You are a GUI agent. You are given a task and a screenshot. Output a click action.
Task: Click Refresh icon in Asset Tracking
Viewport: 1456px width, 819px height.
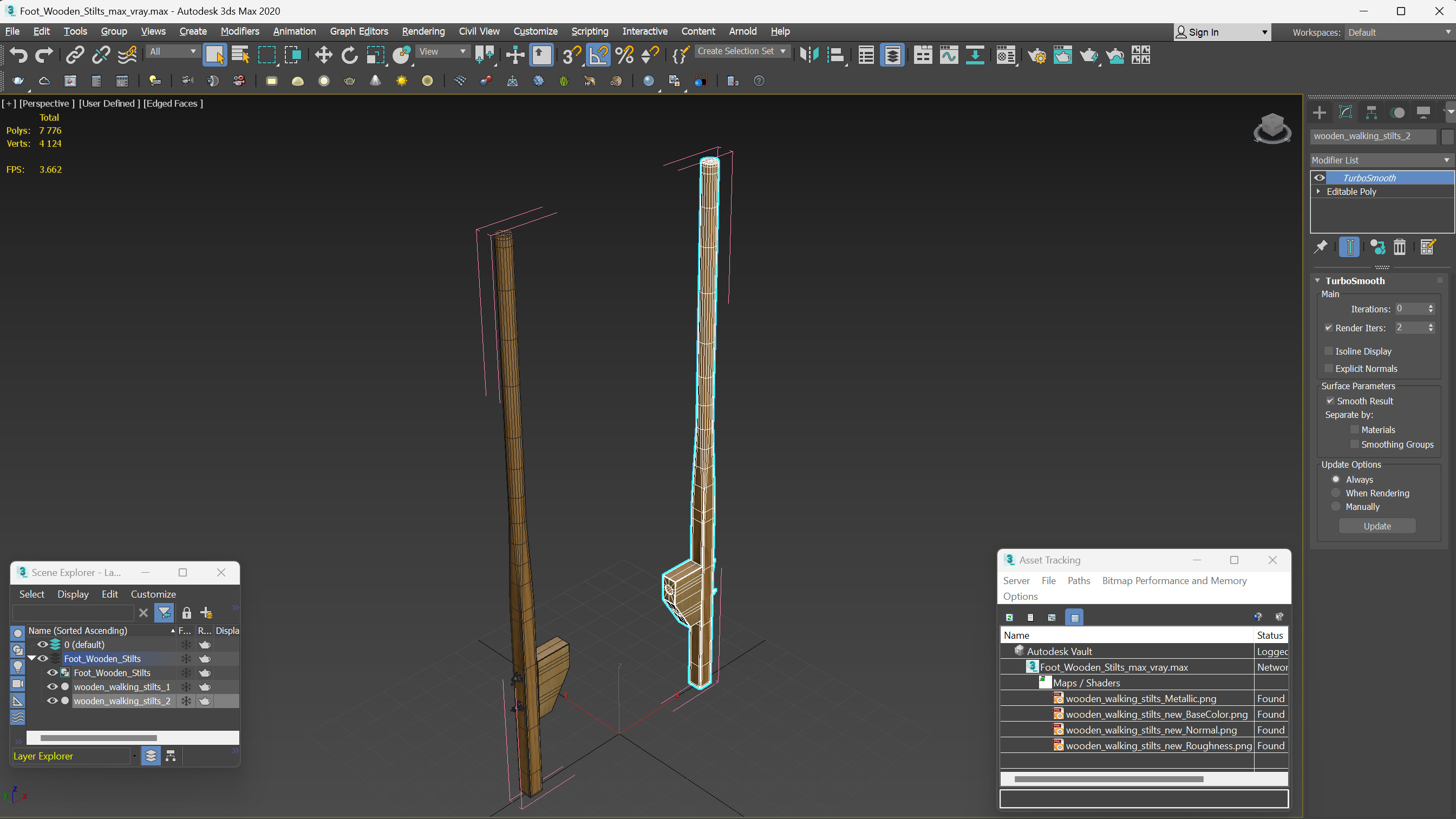tap(1009, 617)
